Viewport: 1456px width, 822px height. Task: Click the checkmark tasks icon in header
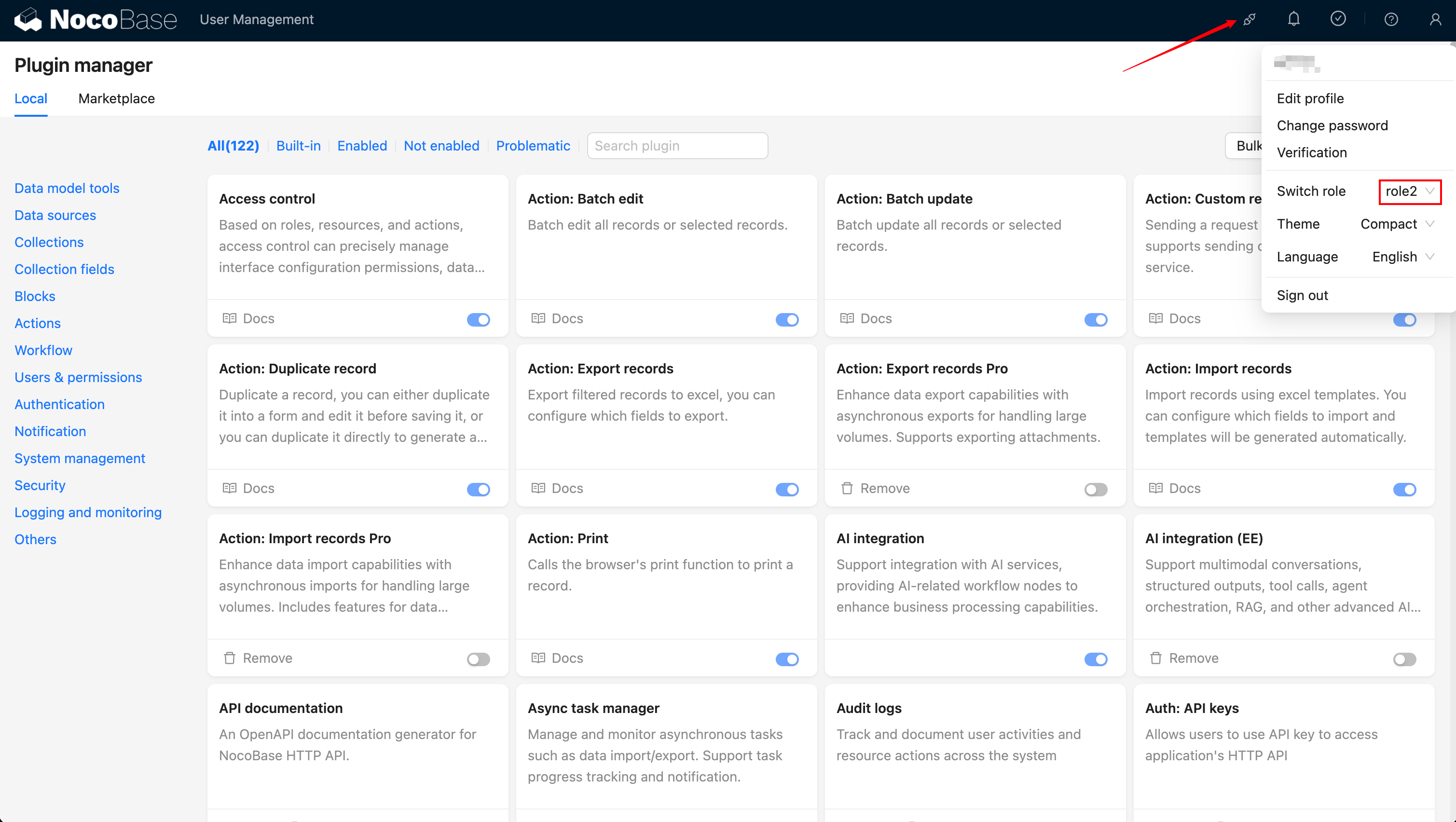coord(1337,20)
